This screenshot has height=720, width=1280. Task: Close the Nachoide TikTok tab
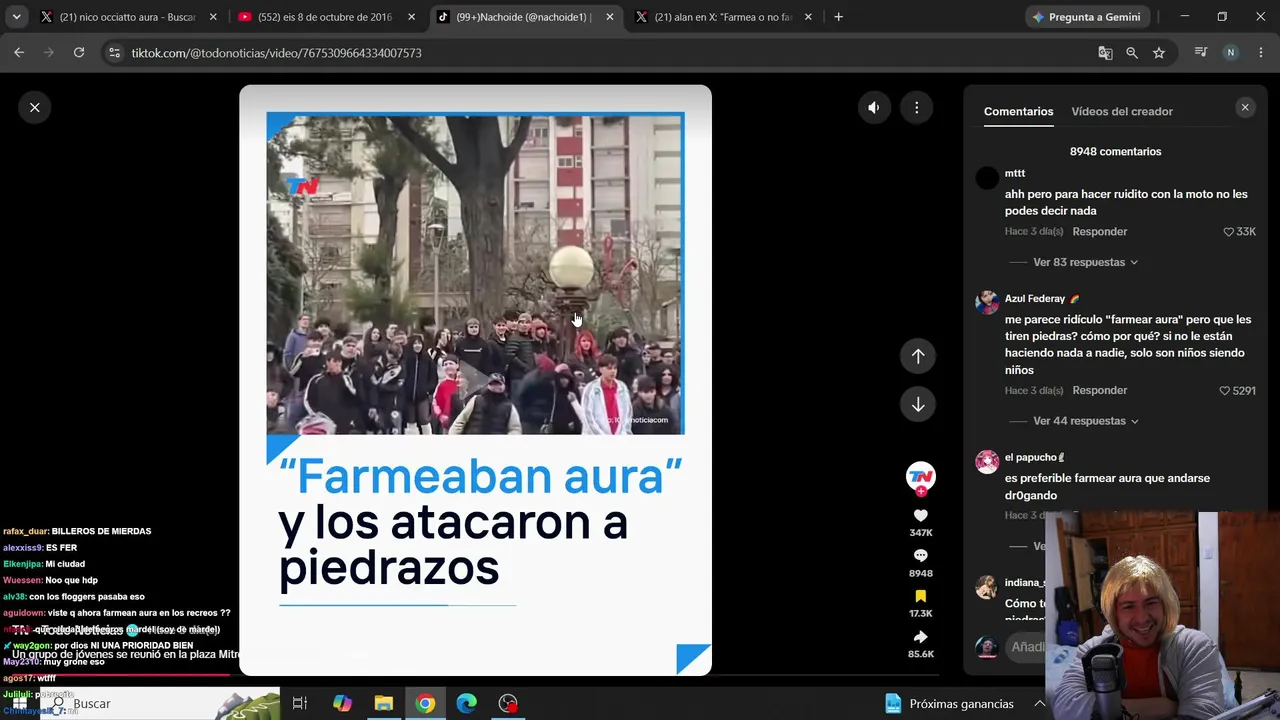(609, 17)
